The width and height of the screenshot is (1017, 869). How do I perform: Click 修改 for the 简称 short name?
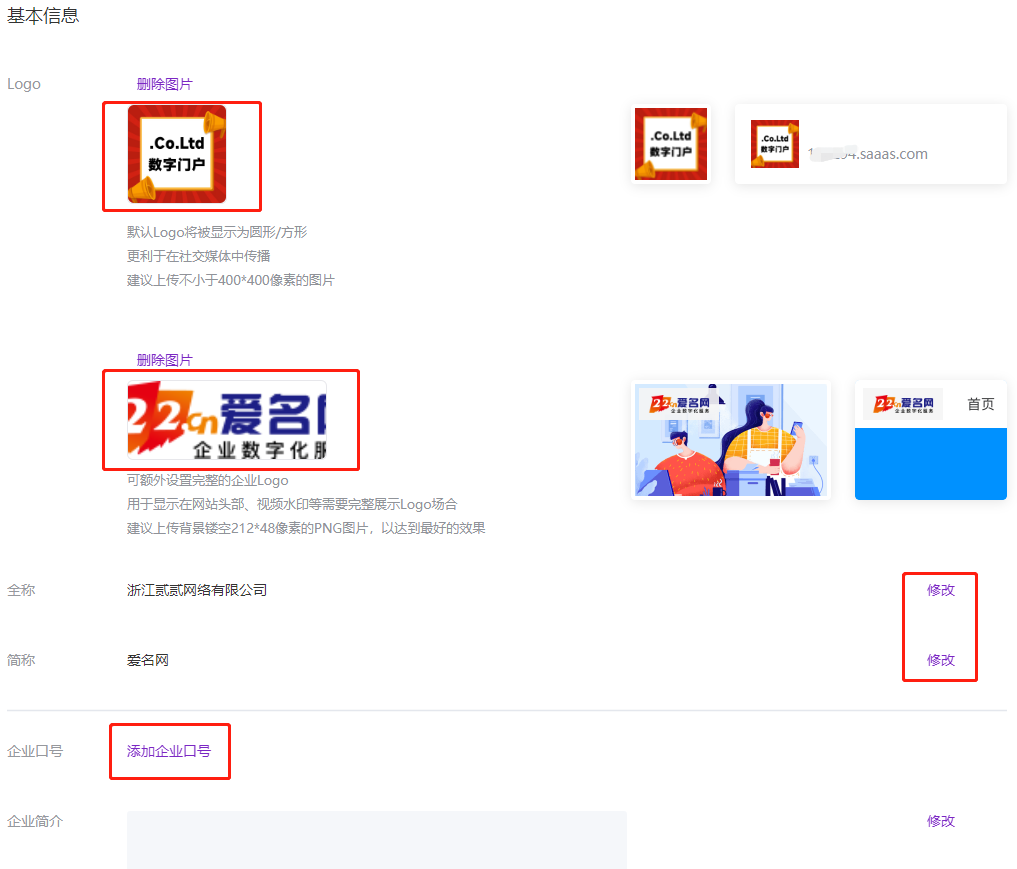point(940,660)
